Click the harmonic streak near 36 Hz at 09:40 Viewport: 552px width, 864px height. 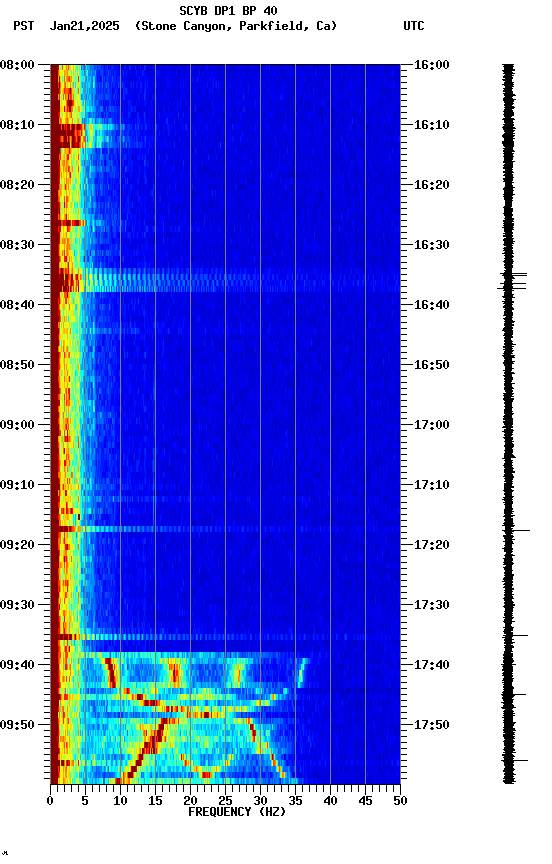pos(302,673)
